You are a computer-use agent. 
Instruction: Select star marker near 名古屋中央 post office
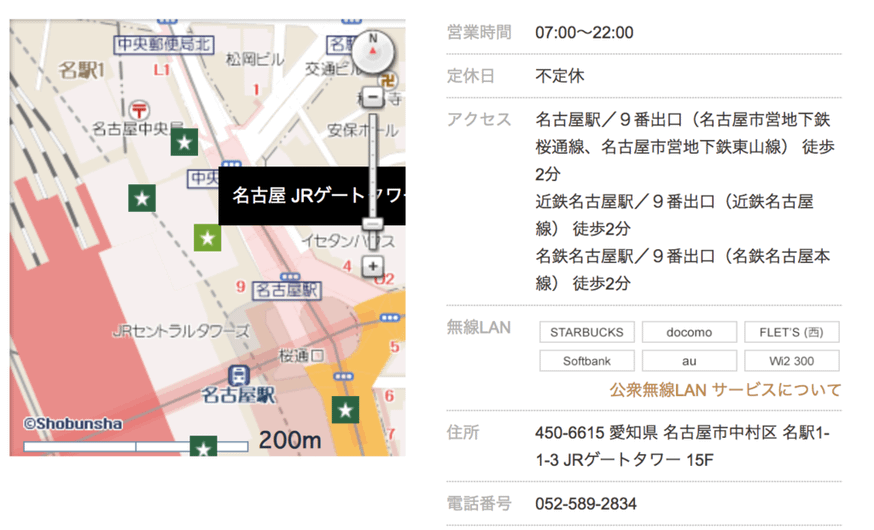[x=184, y=142]
